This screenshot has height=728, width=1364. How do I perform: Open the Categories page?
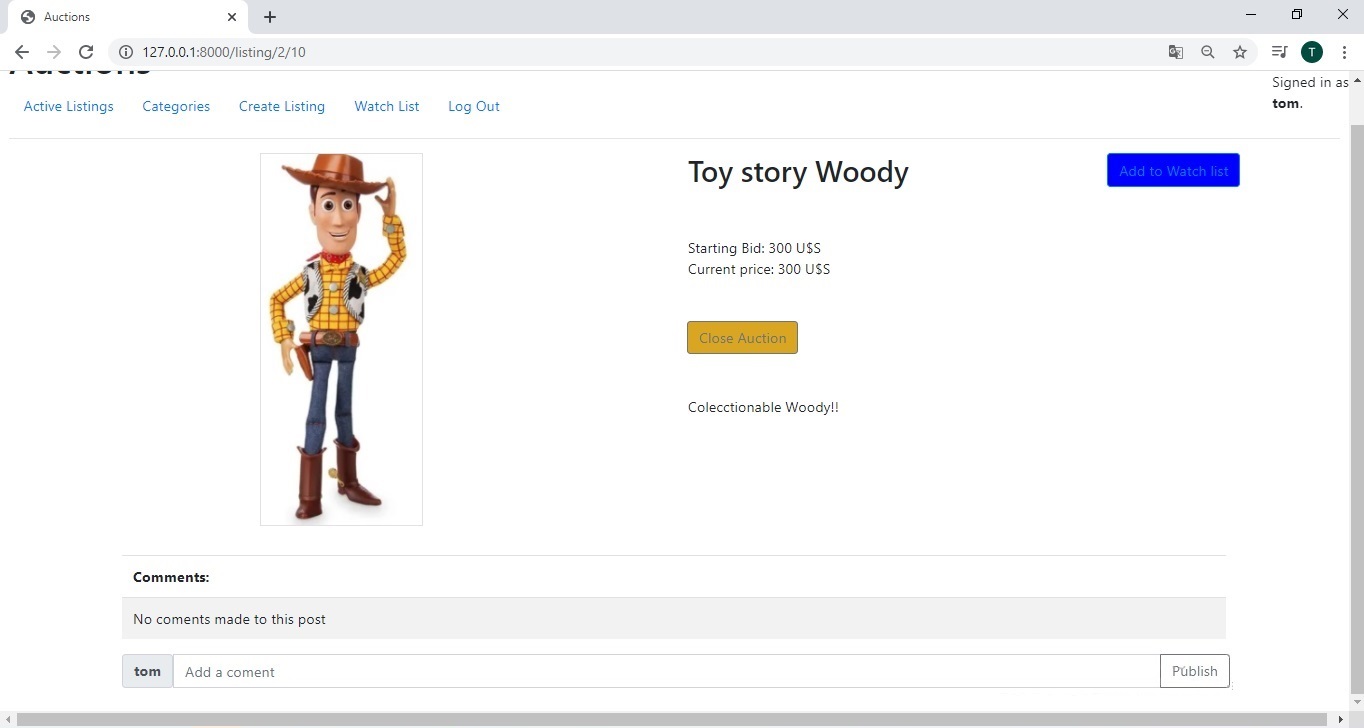pyautogui.click(x=176, y=106)
